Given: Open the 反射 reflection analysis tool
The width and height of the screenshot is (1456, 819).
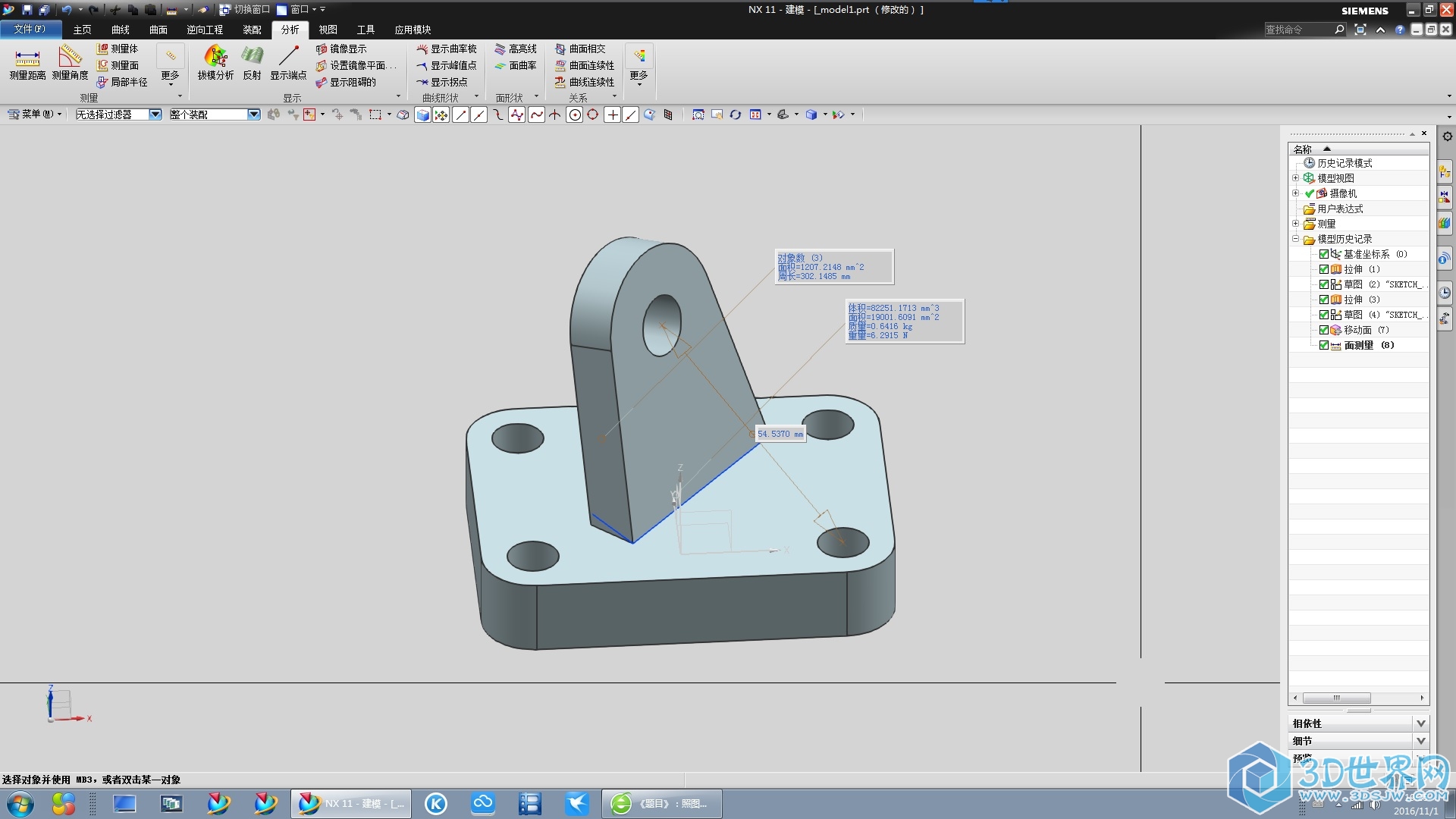Looking at the screenshot, I should (x=252, y=62).
